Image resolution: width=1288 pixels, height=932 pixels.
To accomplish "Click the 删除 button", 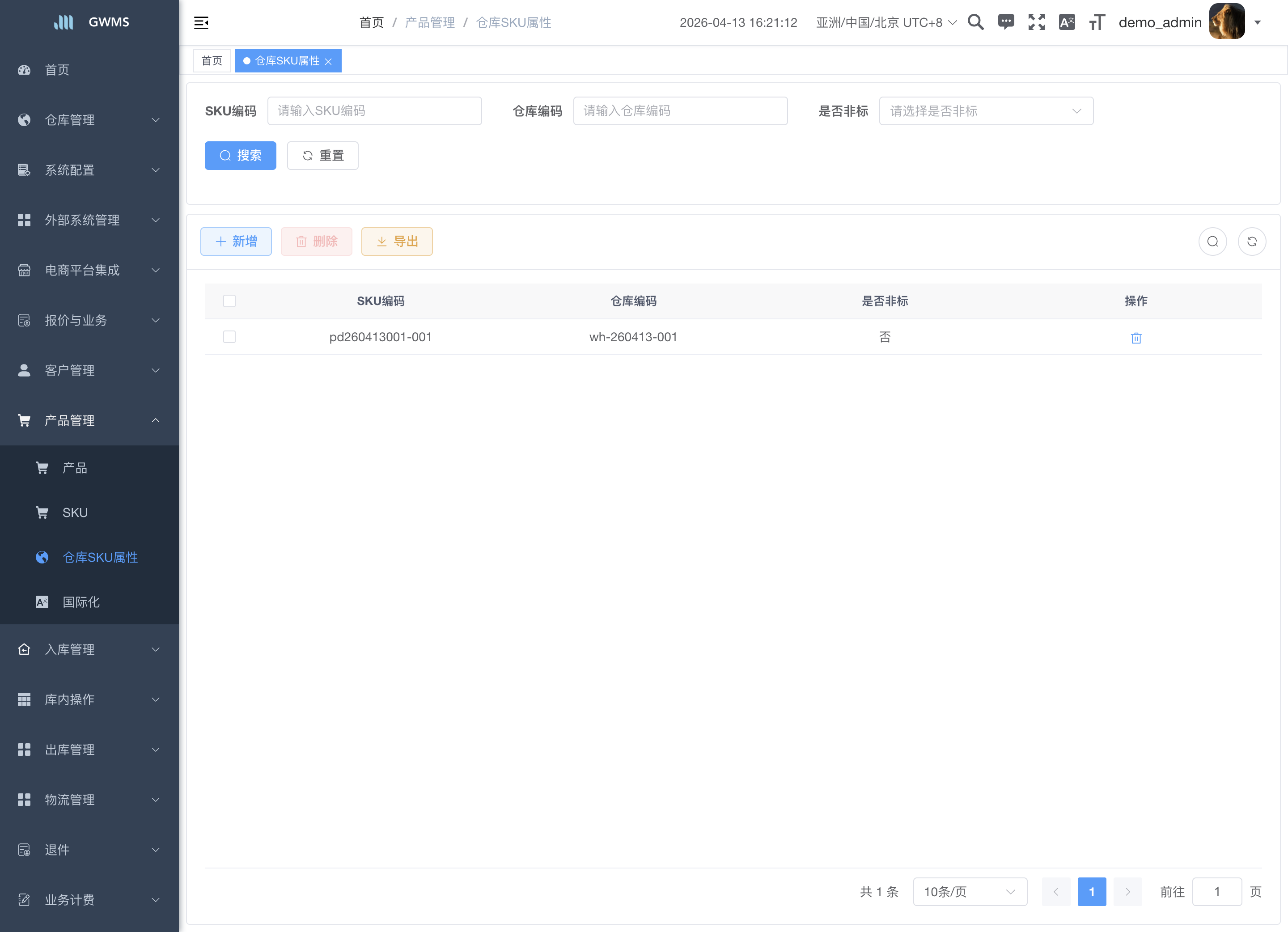I will click(x=316, y=241).
